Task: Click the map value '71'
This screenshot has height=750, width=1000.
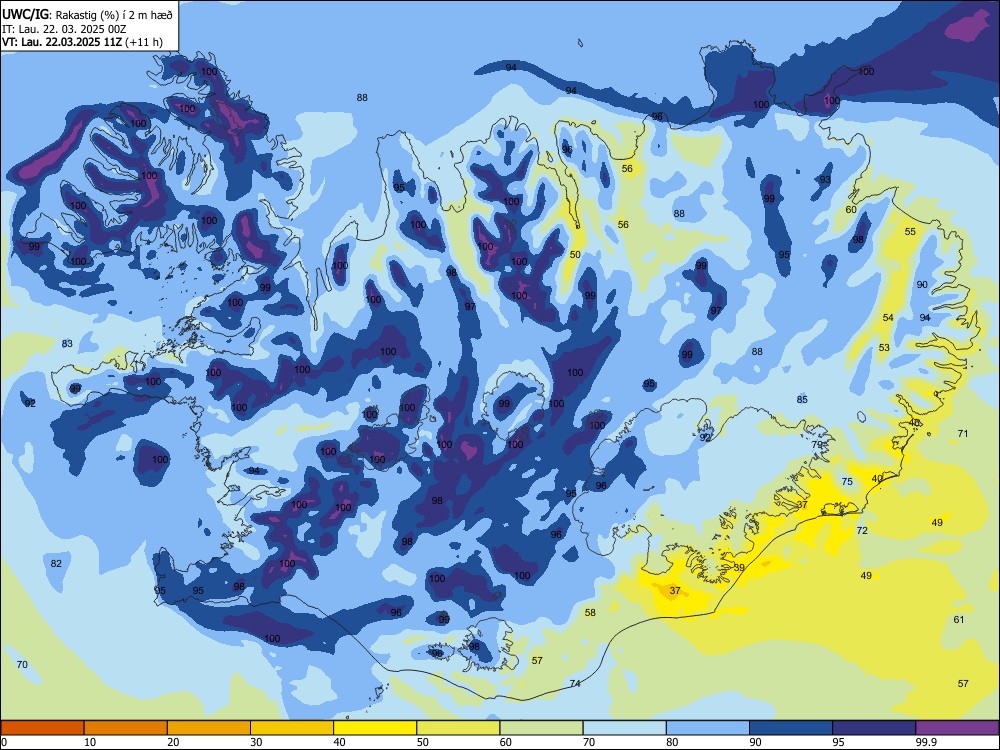Action: coord(963,433)
